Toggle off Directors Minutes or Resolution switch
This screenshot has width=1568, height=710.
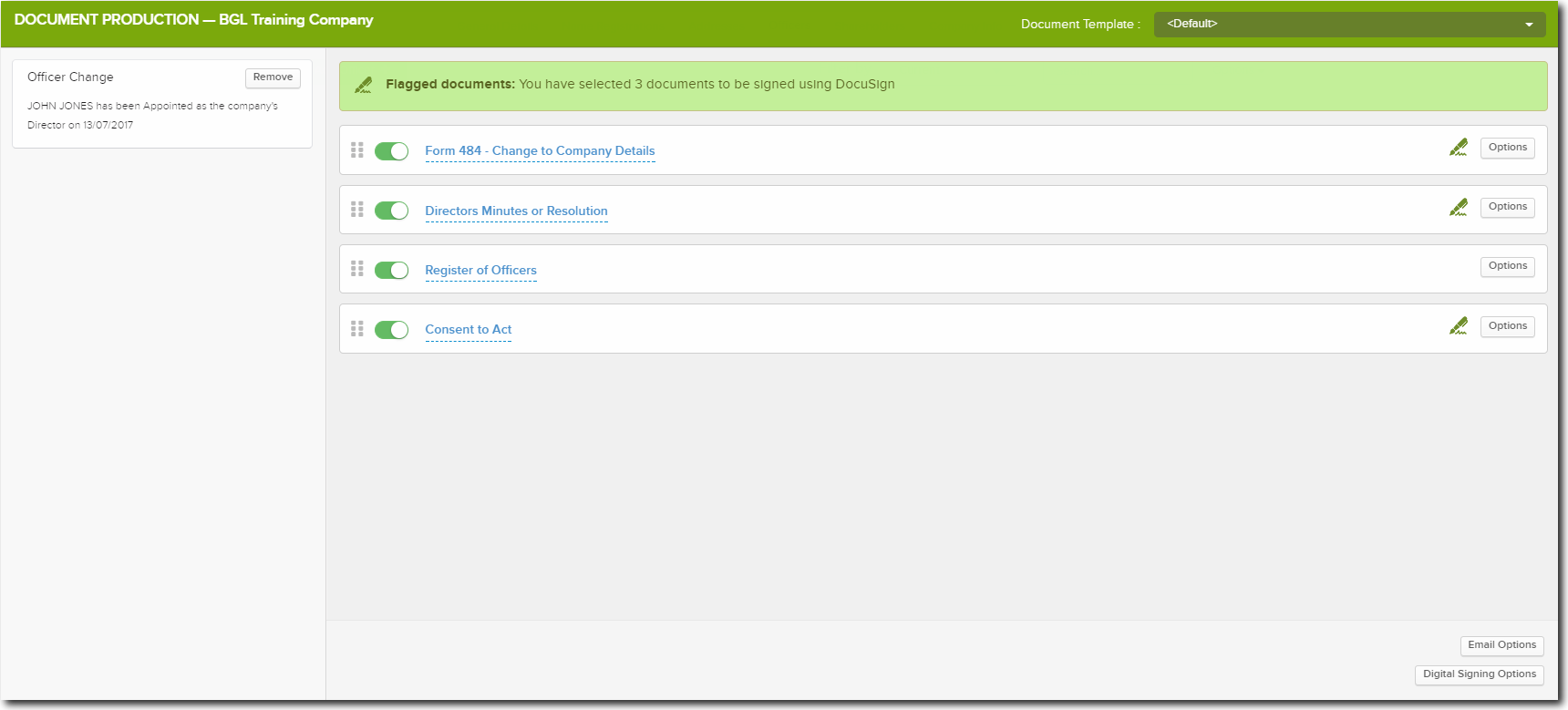pos(392,211)
